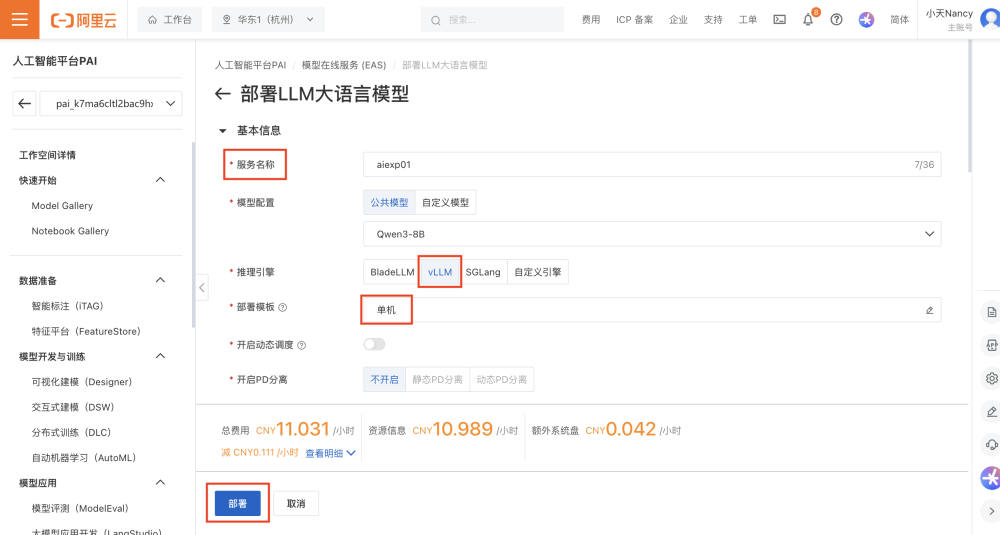Open 分布式训练 (DLC)
This screenshot has height=535, width=1000.
tap(71, 432)
